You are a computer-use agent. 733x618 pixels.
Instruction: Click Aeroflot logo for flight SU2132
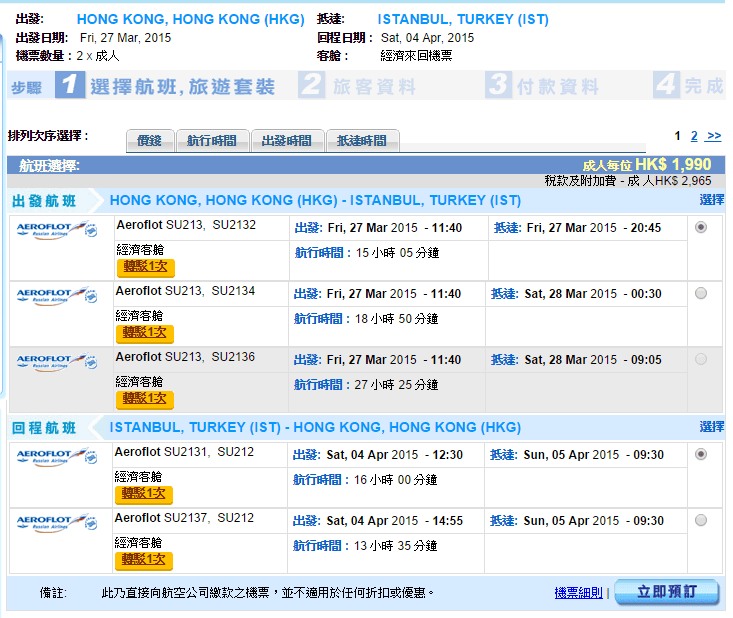point(57,230)
